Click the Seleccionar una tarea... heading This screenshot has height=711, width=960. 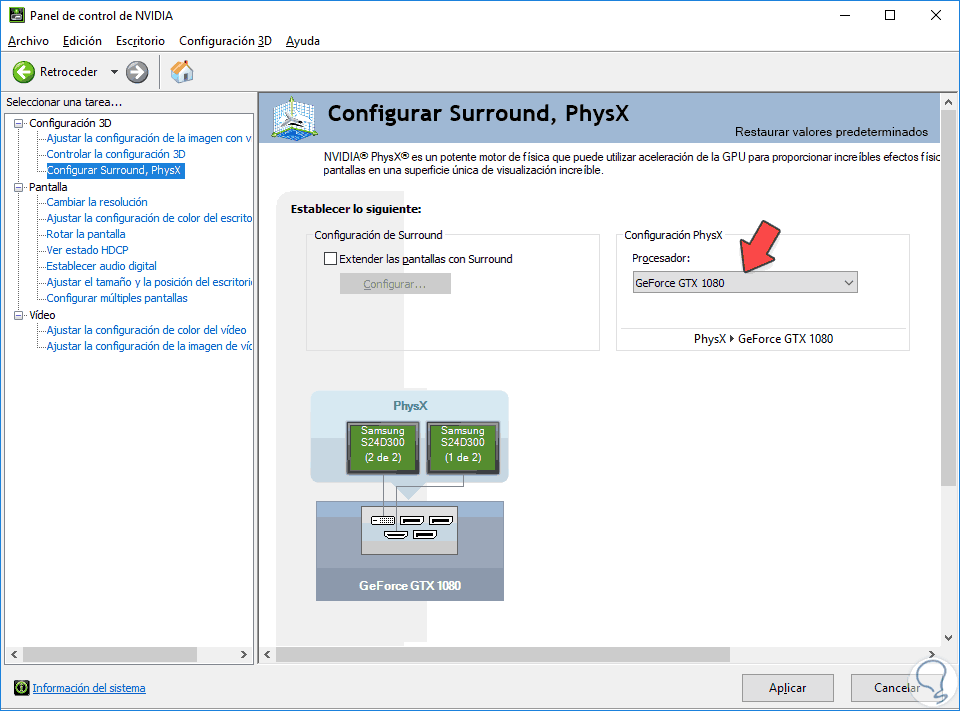(x=64, y=102)
